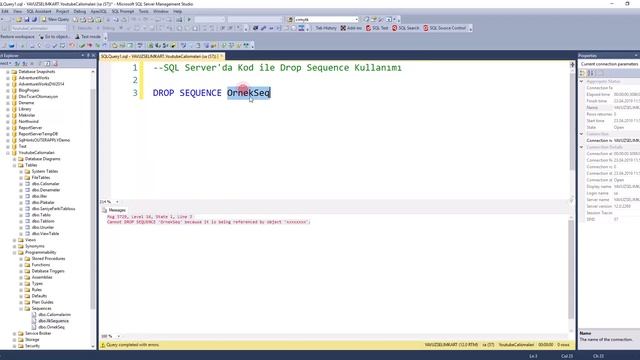Open the Tools menu

coord(144,11)
